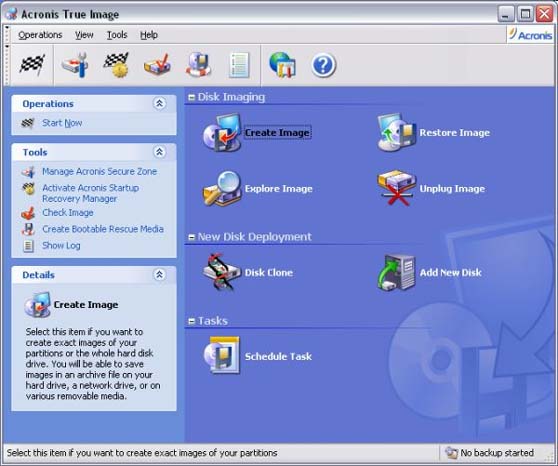Viewport: 558px width, 466px height.
Task: Click the Check Image link in Tools
Action: pyautogui.click(x=68, y=213)
